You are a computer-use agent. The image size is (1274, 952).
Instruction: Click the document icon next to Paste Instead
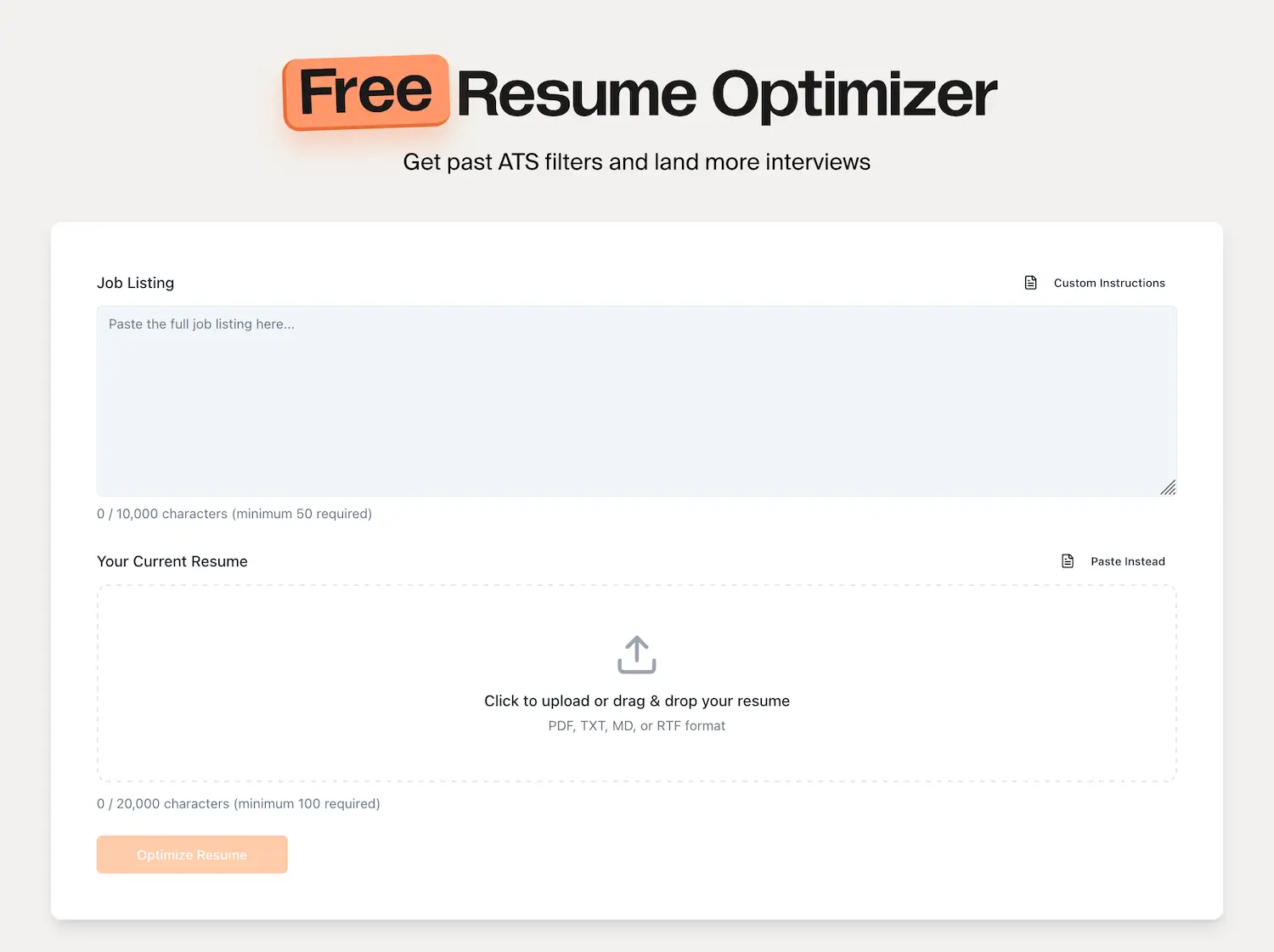tap(1068, 560)
